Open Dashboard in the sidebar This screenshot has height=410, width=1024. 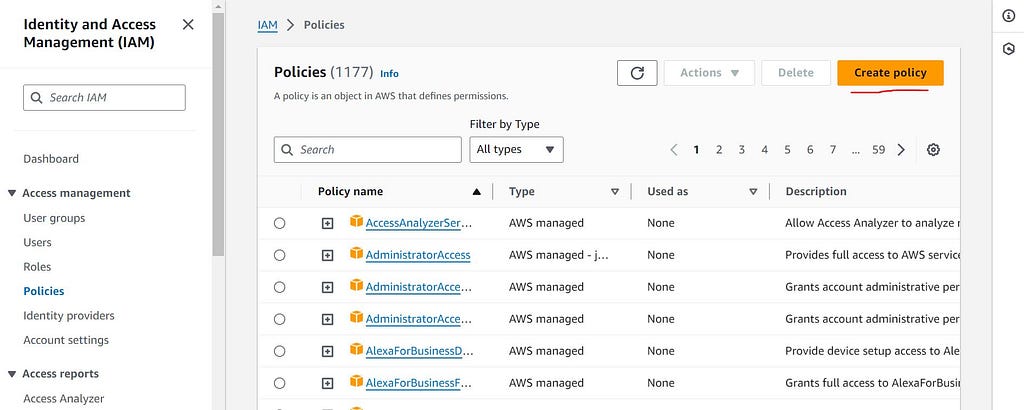point(51,159)
